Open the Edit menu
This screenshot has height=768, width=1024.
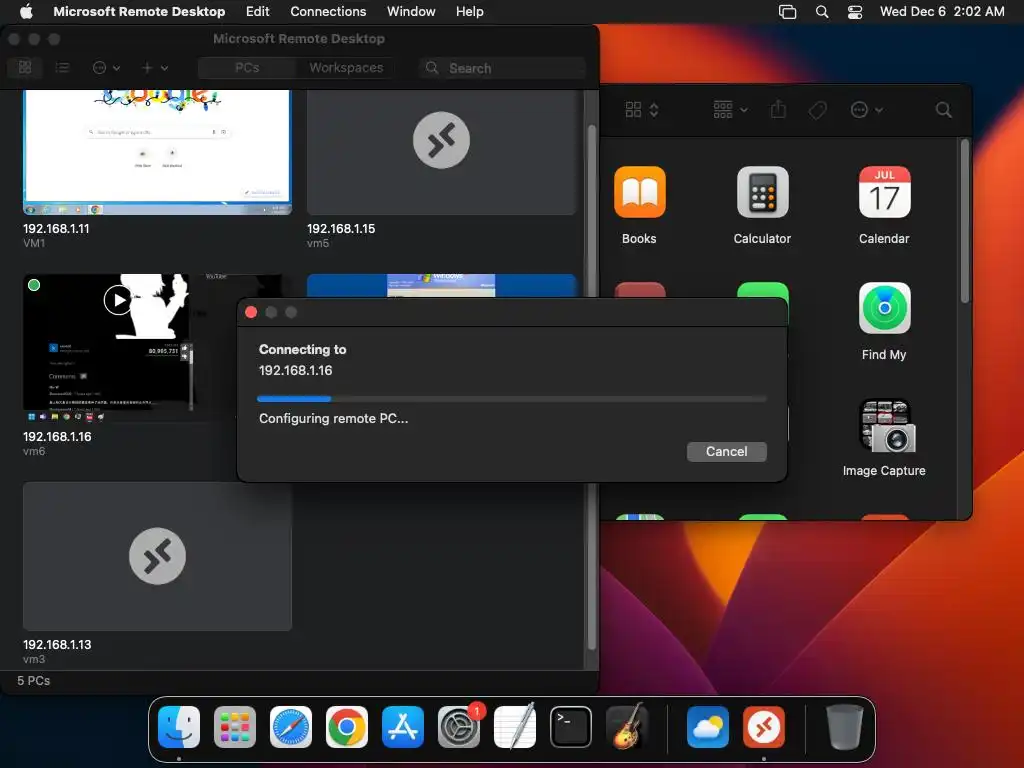[x=257, y=11]
